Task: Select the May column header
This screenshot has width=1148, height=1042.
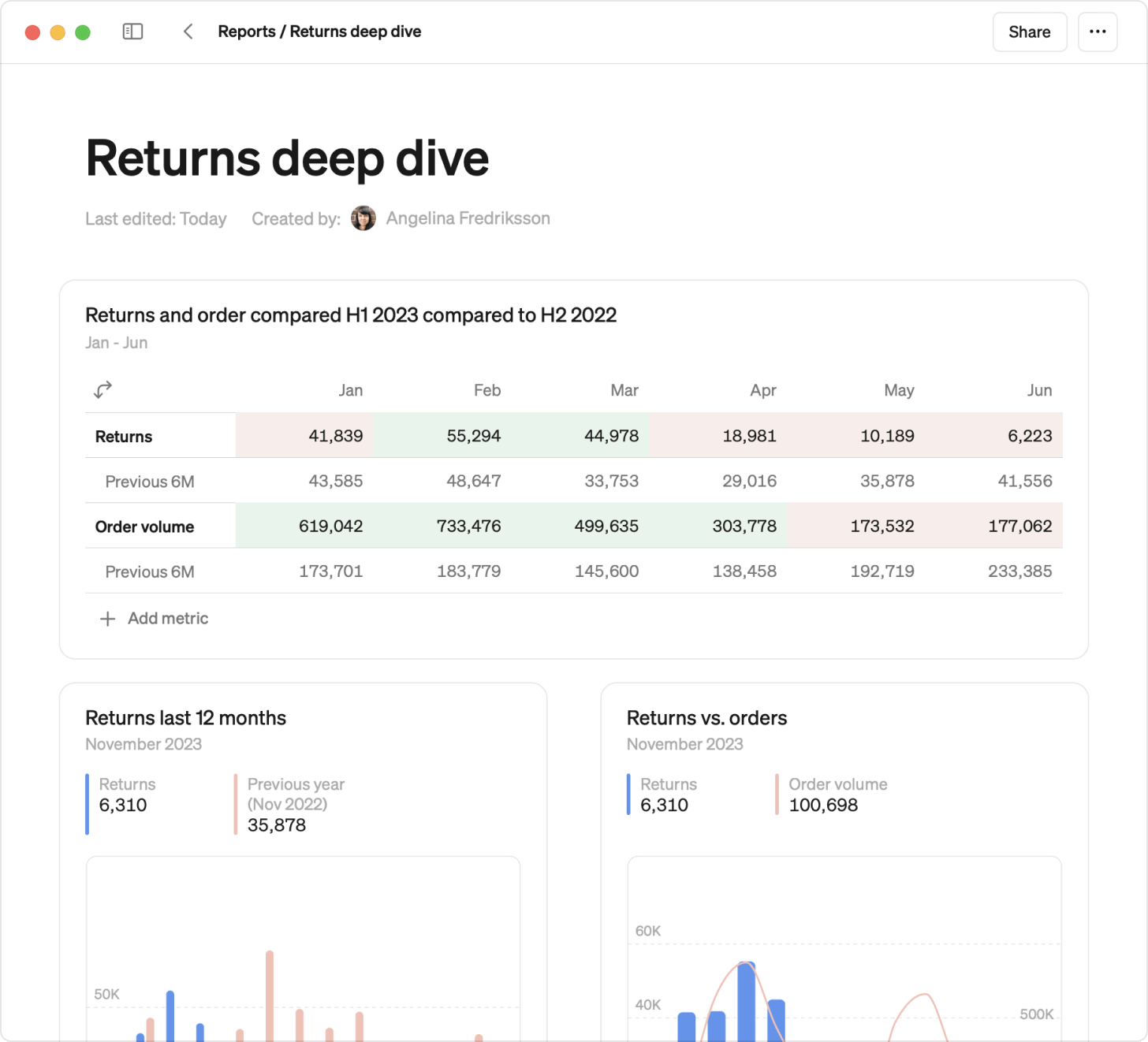Action: click(899, 390)
